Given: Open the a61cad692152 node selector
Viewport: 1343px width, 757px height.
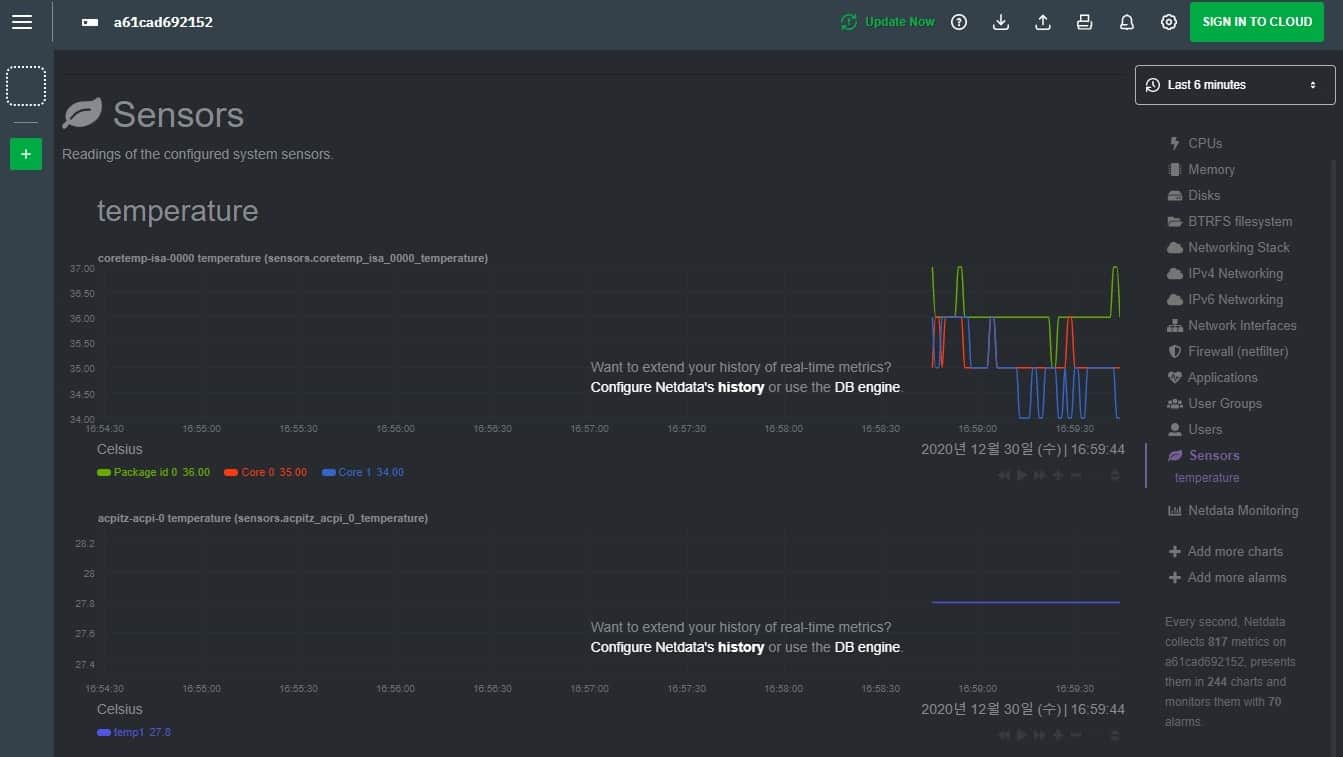Looking at the screenshot, I should click(162, 22).
